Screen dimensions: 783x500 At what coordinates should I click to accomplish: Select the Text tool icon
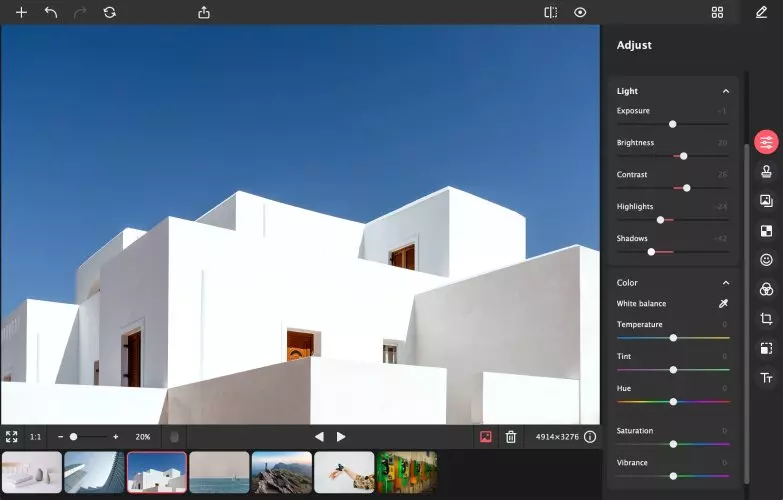(766, 378)
